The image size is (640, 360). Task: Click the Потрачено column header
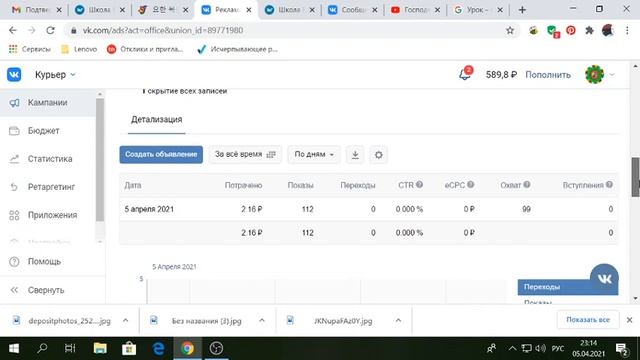coord(243,185)
